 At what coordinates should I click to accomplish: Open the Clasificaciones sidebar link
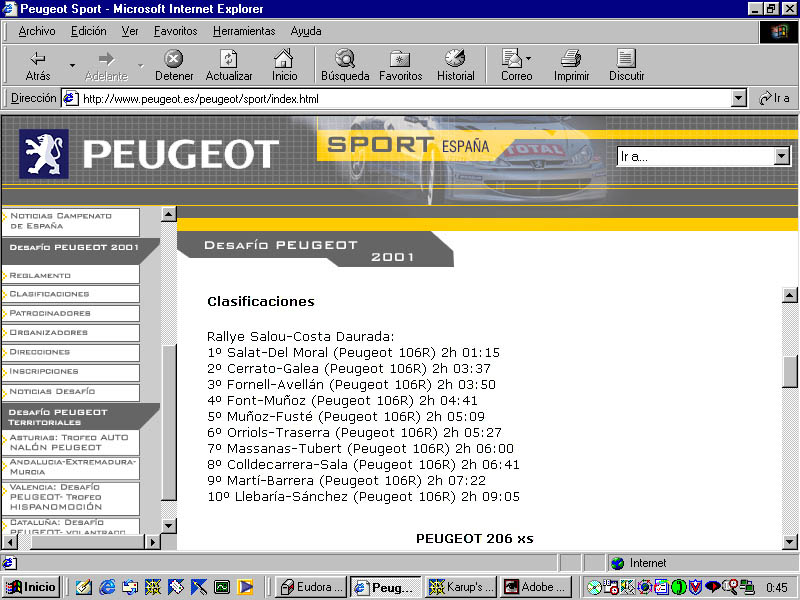click(x=70, y=294)
